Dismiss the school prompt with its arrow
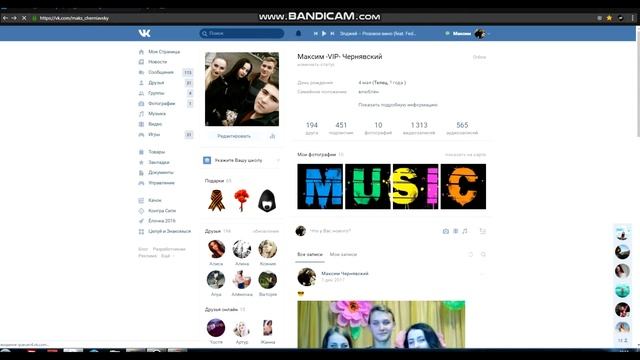Image resolution: width=640 pixels, height=360 pixels. (x=278, y=160)
